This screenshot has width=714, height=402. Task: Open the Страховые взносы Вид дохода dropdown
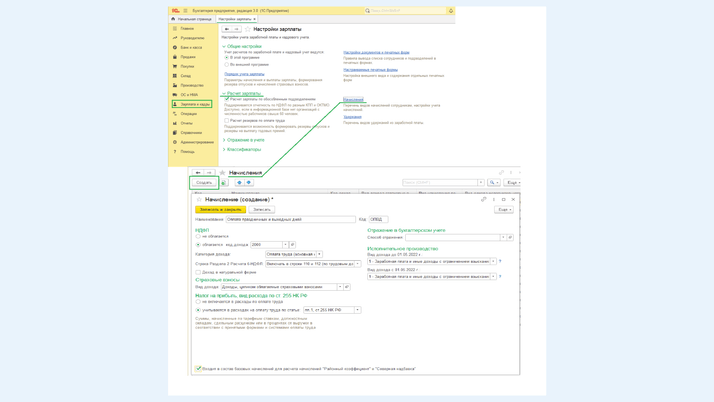coord(340,287)
